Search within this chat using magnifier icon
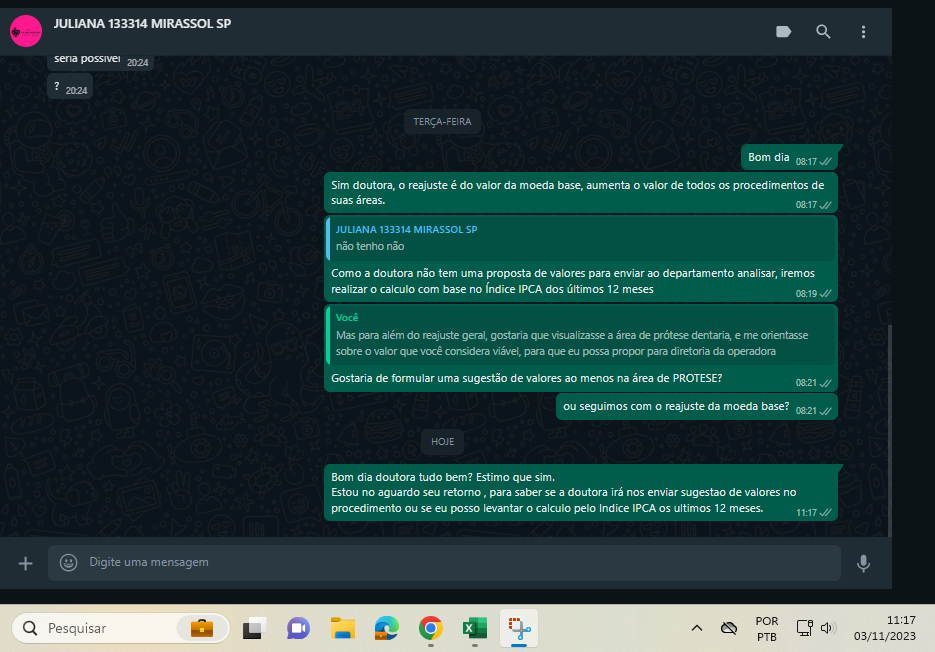Image resolution: width=935 pixels, height=652 pixels. point(823,32)
